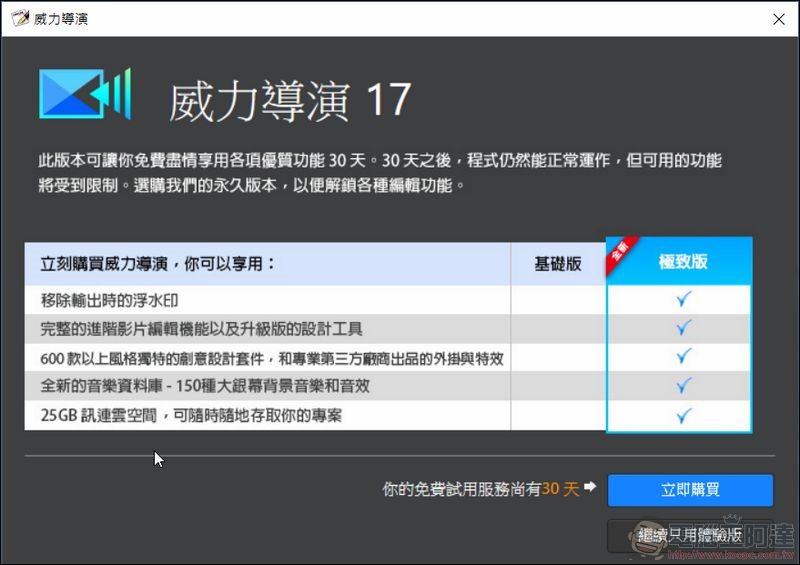Select the 基礎版 column header
Screen dimensions: 800x565
(557, 264)
